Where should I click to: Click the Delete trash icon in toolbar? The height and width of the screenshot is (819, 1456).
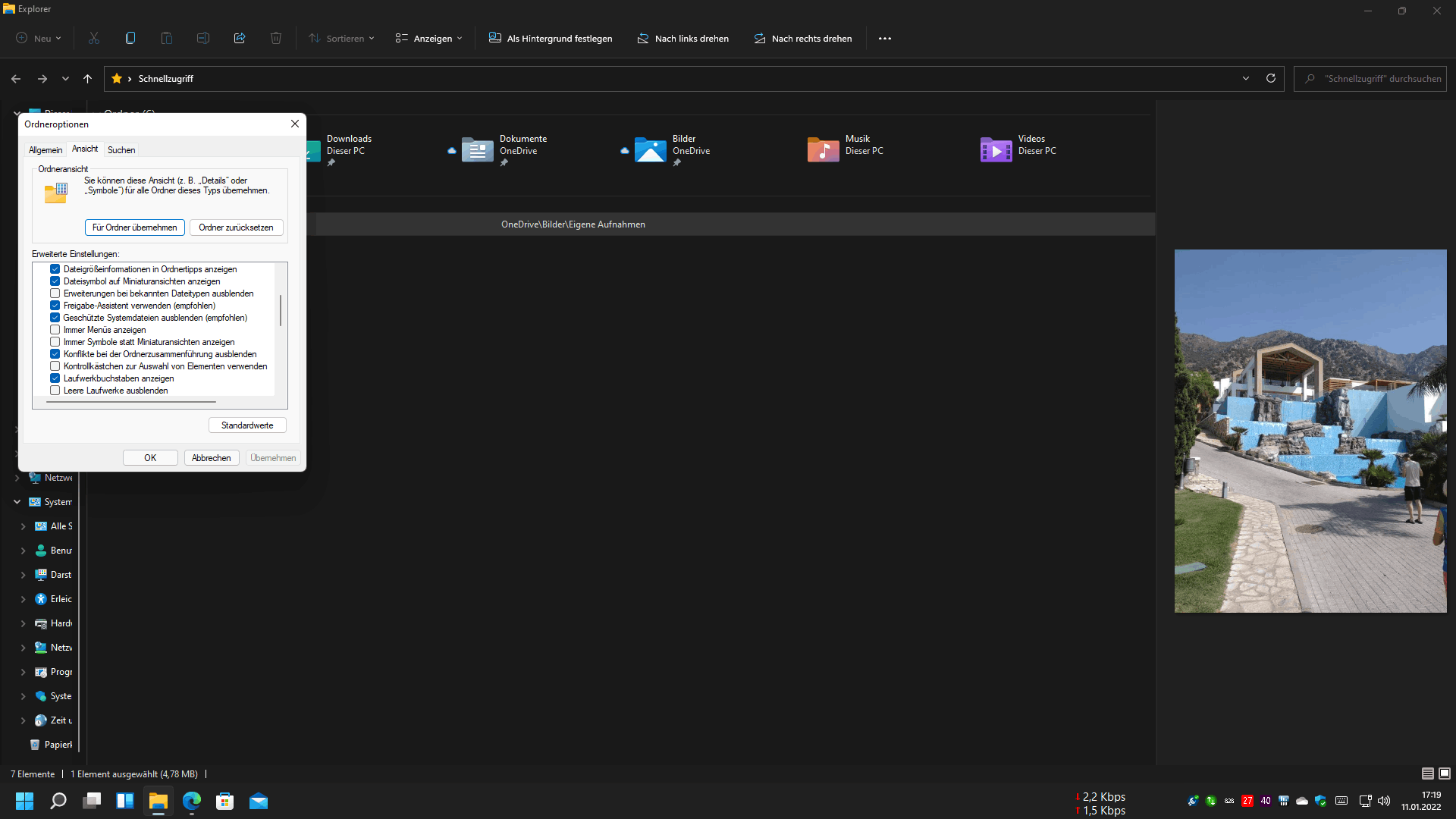(x=276, y=38)
